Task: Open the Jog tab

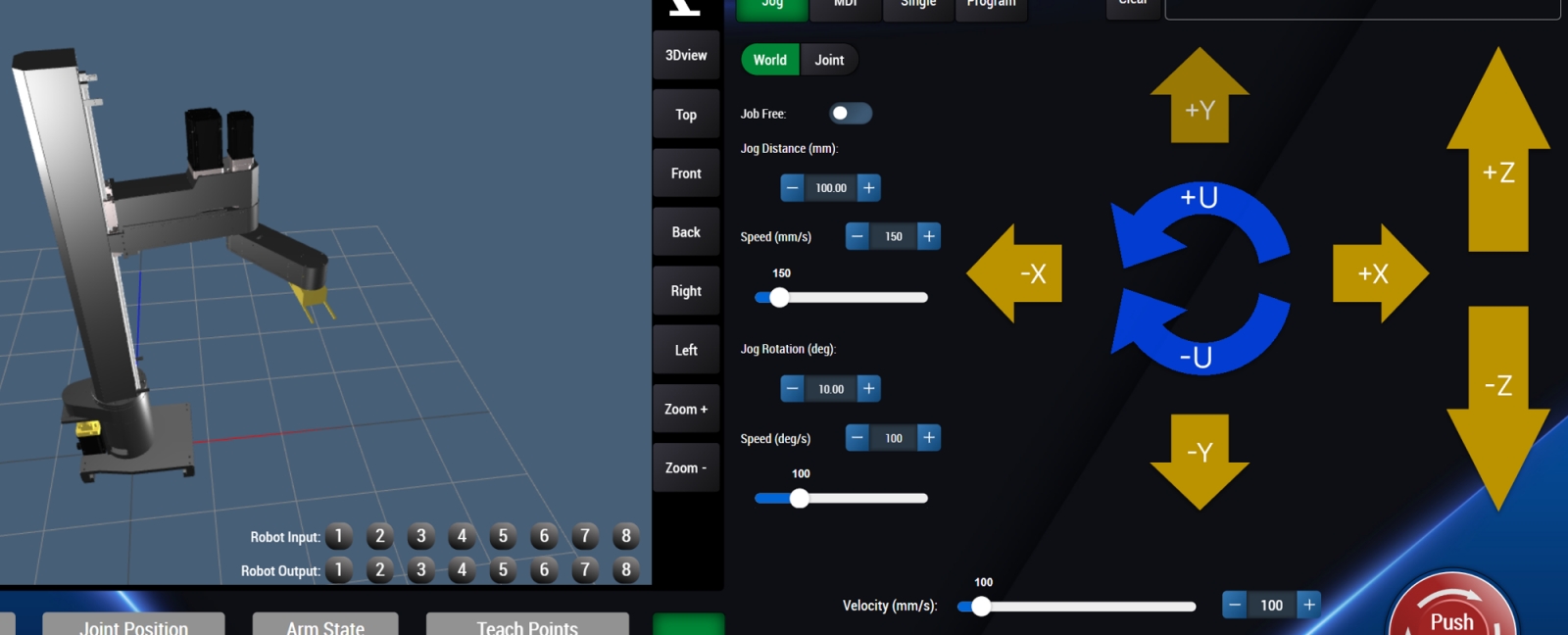Action: 772,8
